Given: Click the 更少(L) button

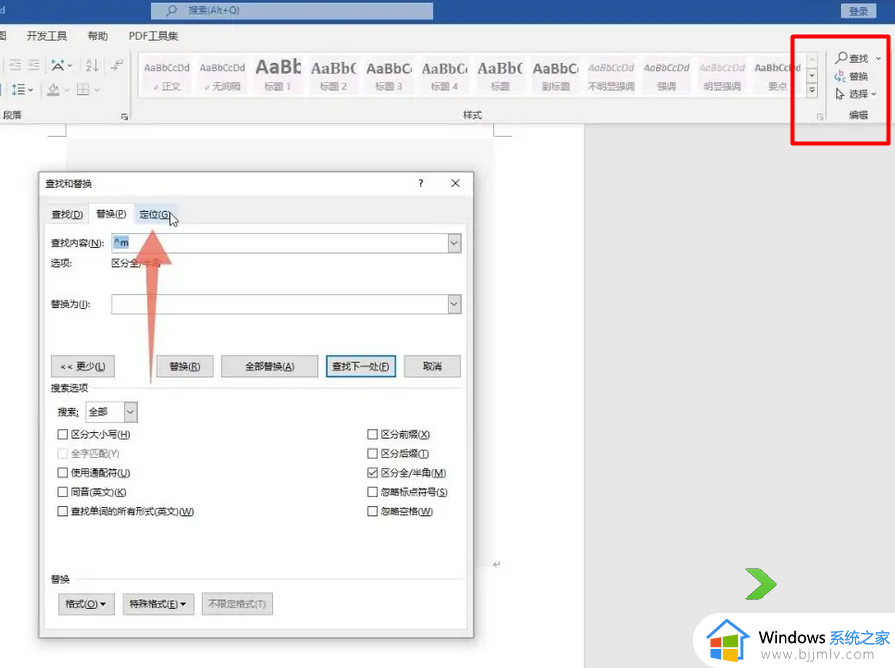Looking at the screenshot, I should [83, 367].
